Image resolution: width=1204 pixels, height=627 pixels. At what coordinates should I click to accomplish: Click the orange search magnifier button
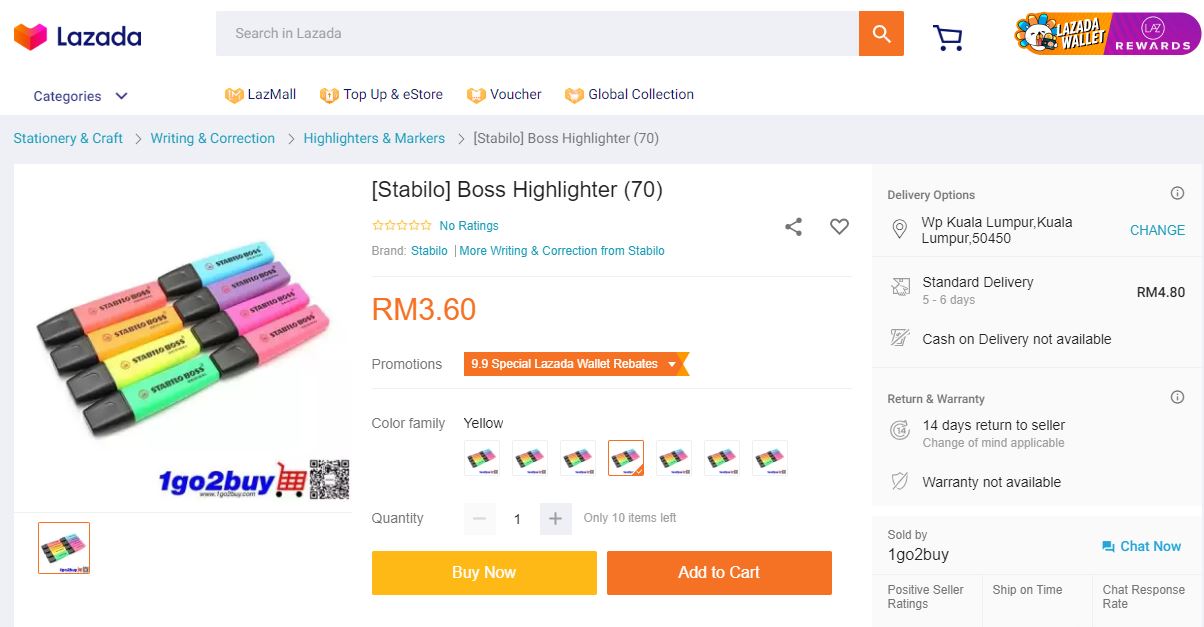[x=881, y=34]
